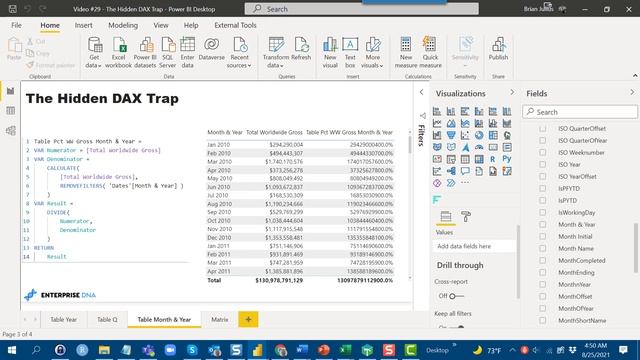This screenshot has height=360, width=640.
Task: Insert a Text box
Action: pyautogui.click(x=350, y=52)
